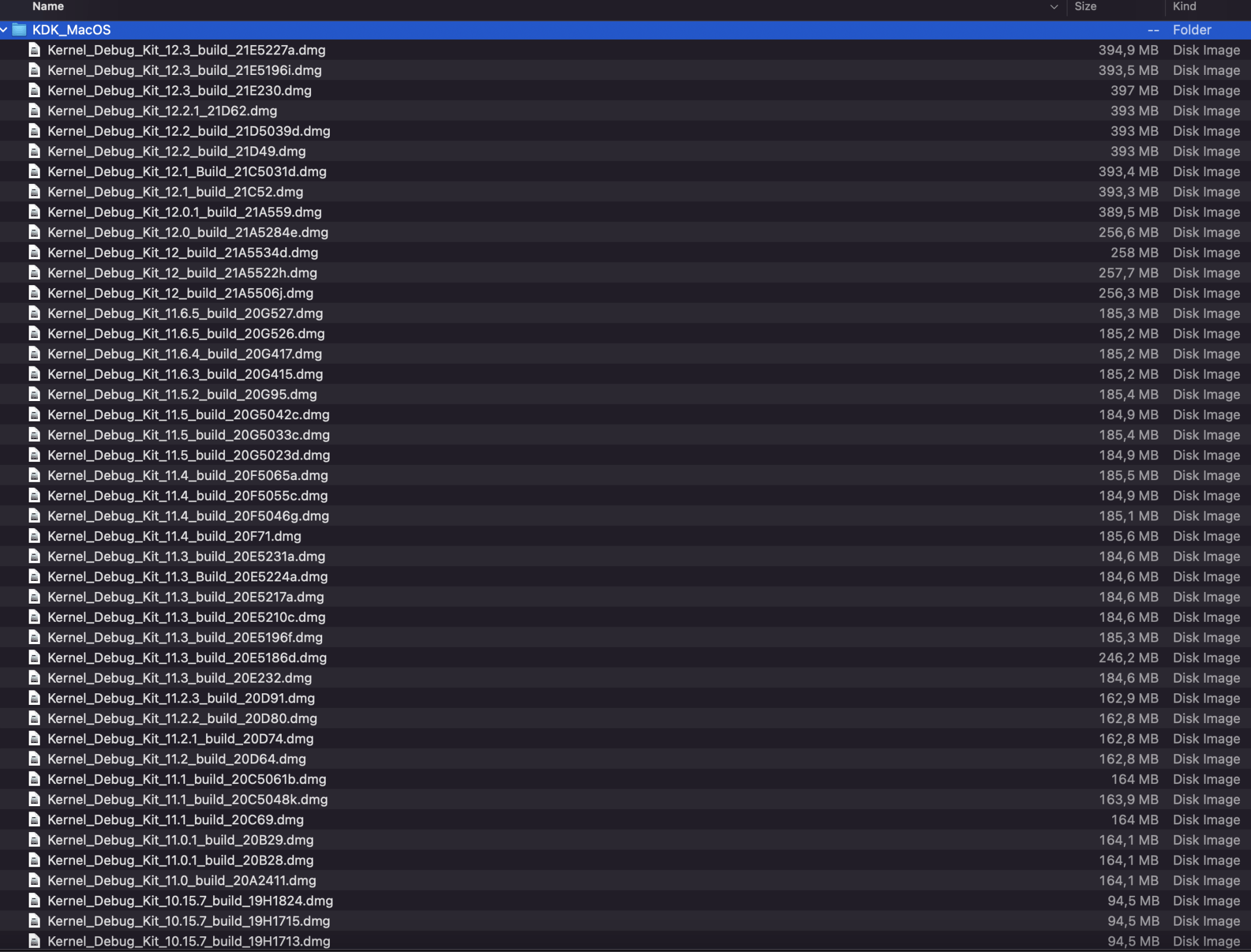The image size is (1251, 952).
Task: Sort by the Name column header
Action: point(48,6)
